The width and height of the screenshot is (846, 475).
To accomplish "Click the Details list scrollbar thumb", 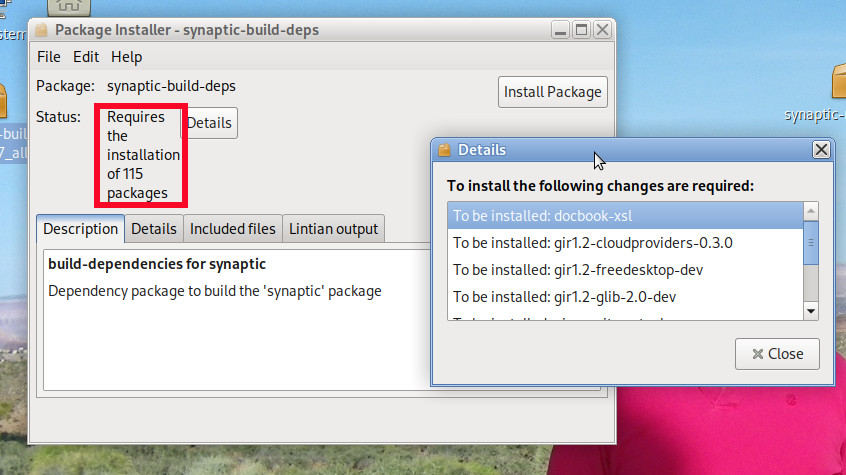I will (811, 243).
